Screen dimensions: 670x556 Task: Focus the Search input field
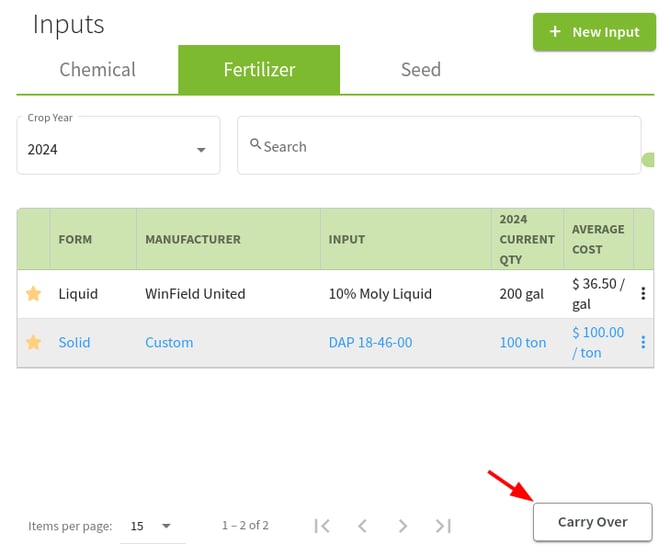440,146
